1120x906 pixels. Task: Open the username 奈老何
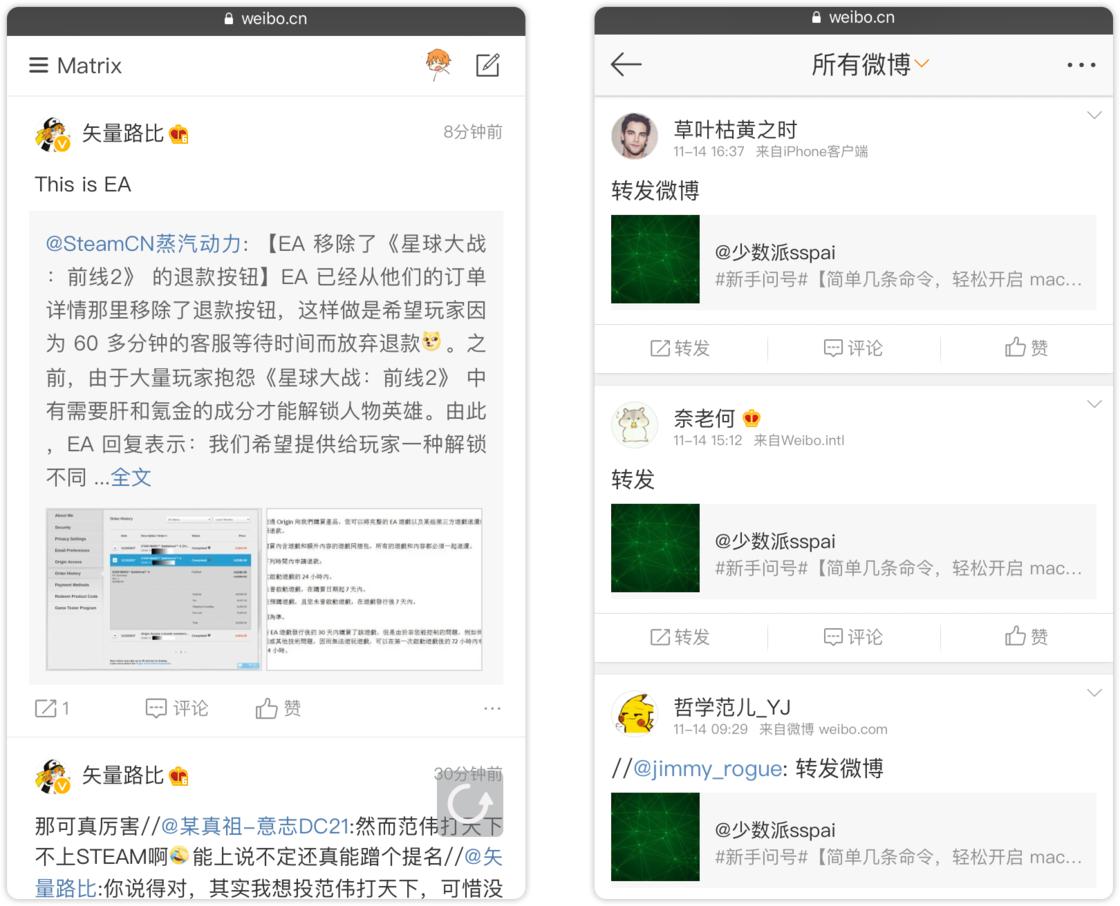[x=704, y=418]
